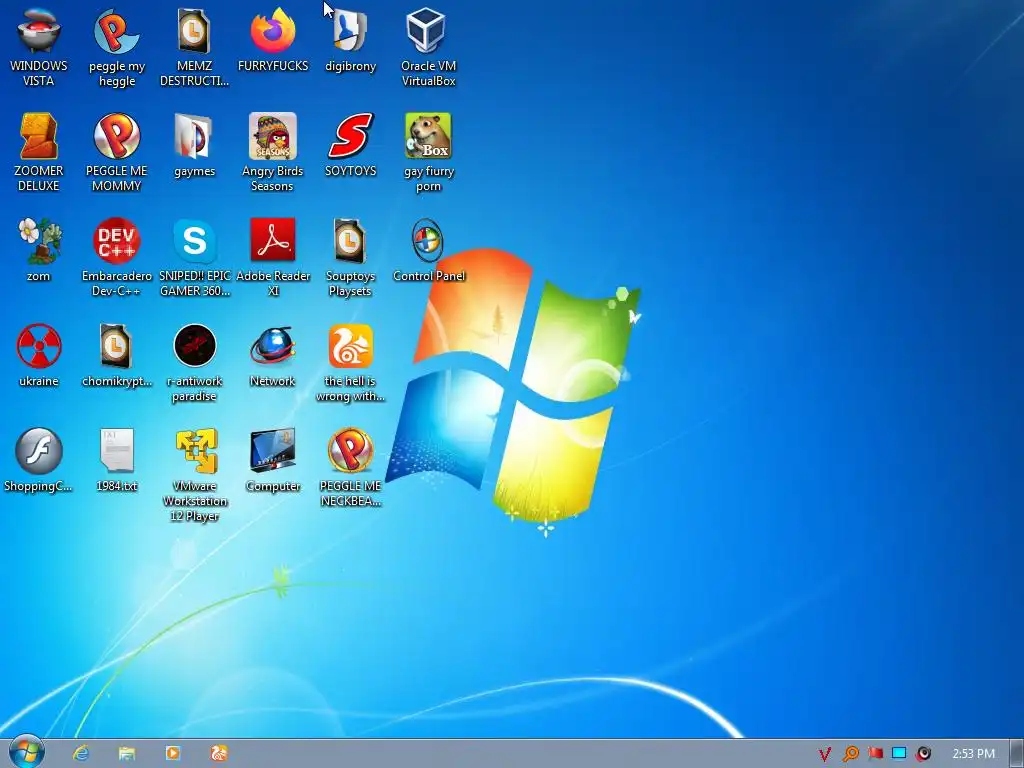1024x768 pixels.
Task: Open Windows Explorer from the taskbar
Action: [127, 754]
